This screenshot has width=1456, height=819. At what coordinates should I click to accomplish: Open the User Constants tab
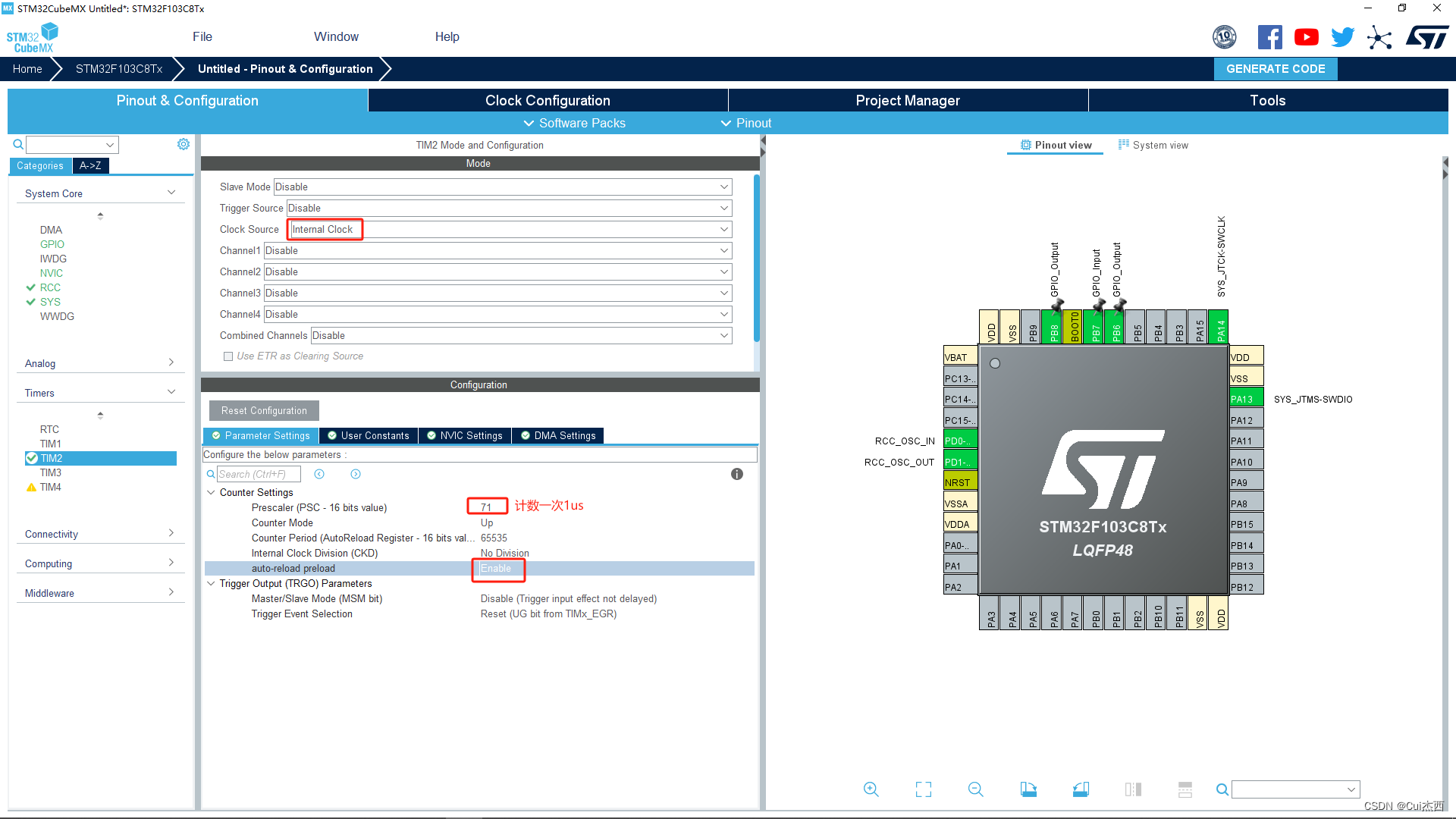[x=369, y=435]
